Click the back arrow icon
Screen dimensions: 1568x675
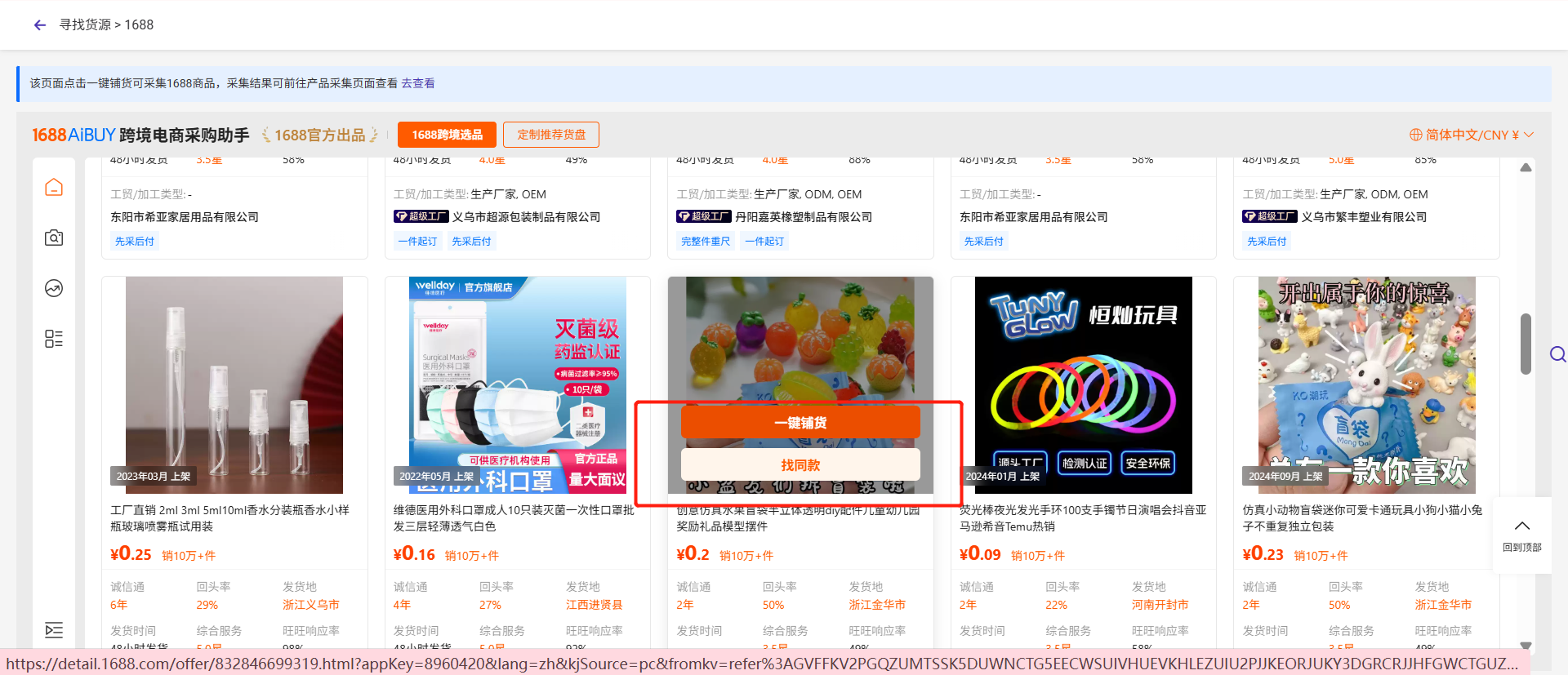[39, 25]
